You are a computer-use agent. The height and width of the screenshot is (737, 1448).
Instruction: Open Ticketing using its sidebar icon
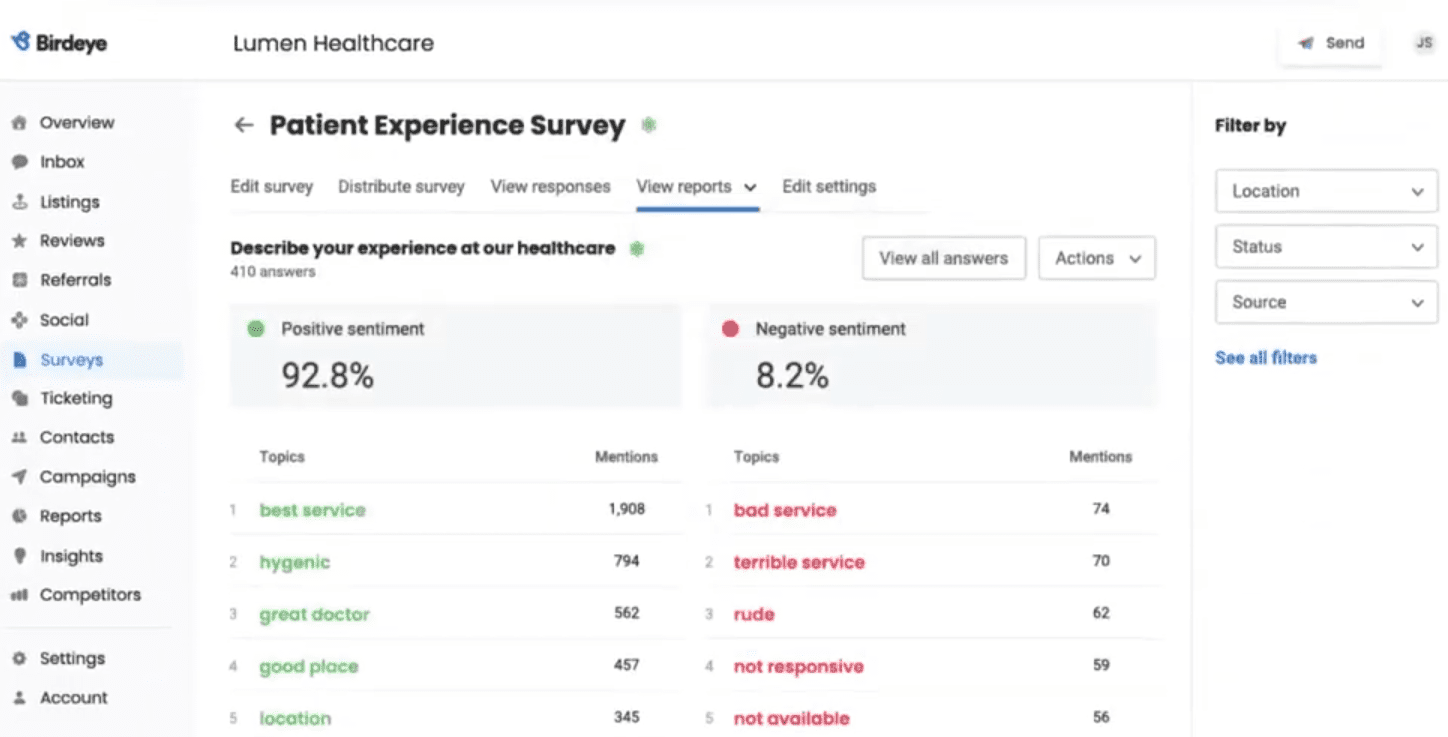(x=18, y=398)
